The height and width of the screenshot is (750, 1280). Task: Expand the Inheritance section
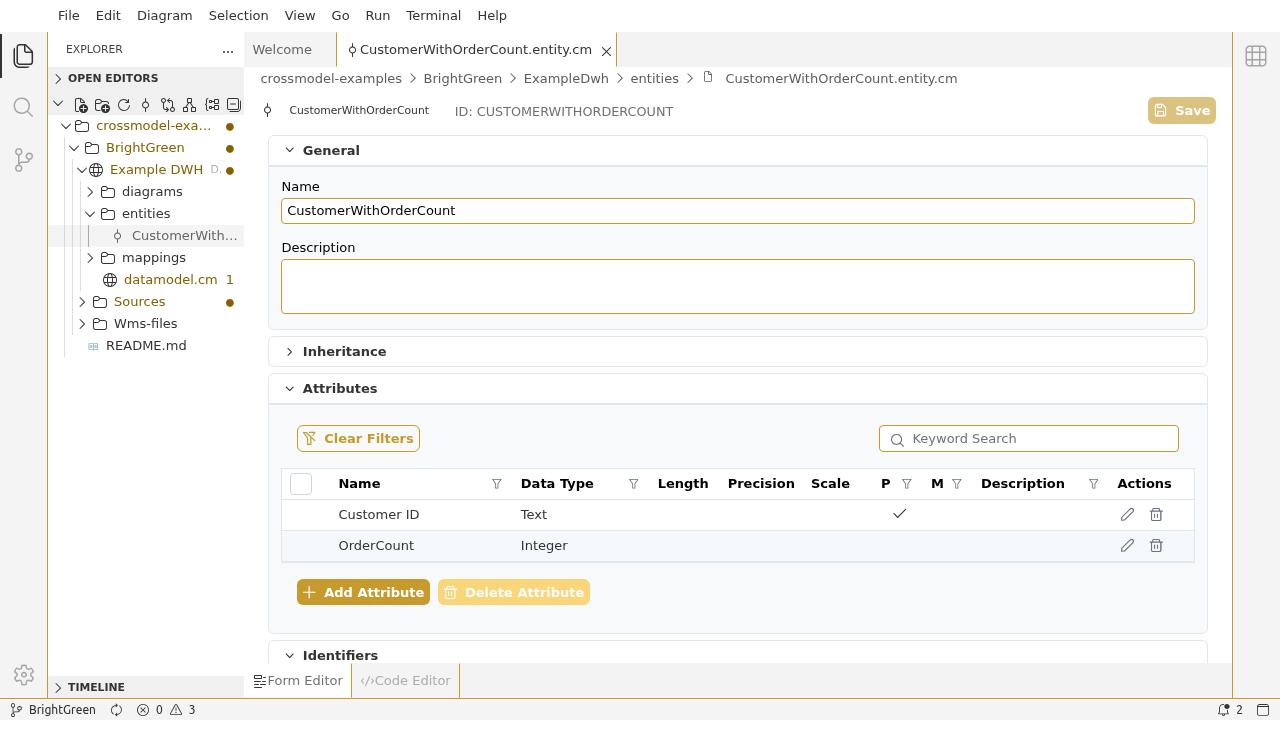coord(290,352)
